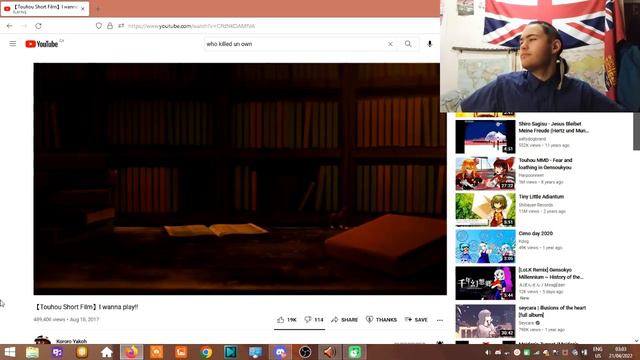Image resolution: width=640 pixels, height=360 pixels.
Task: Pause the video by clicking the player
Action: [240, 179]
